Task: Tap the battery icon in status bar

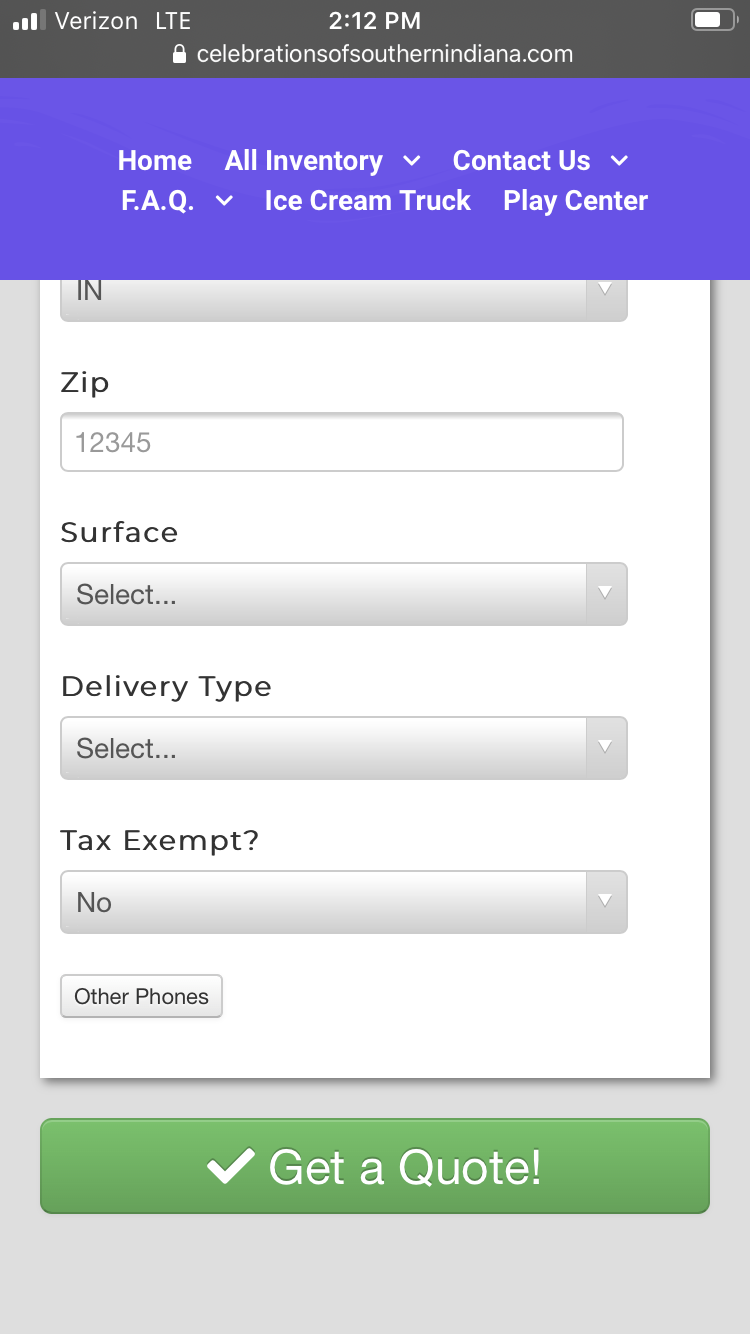Action: coord(712,20)
